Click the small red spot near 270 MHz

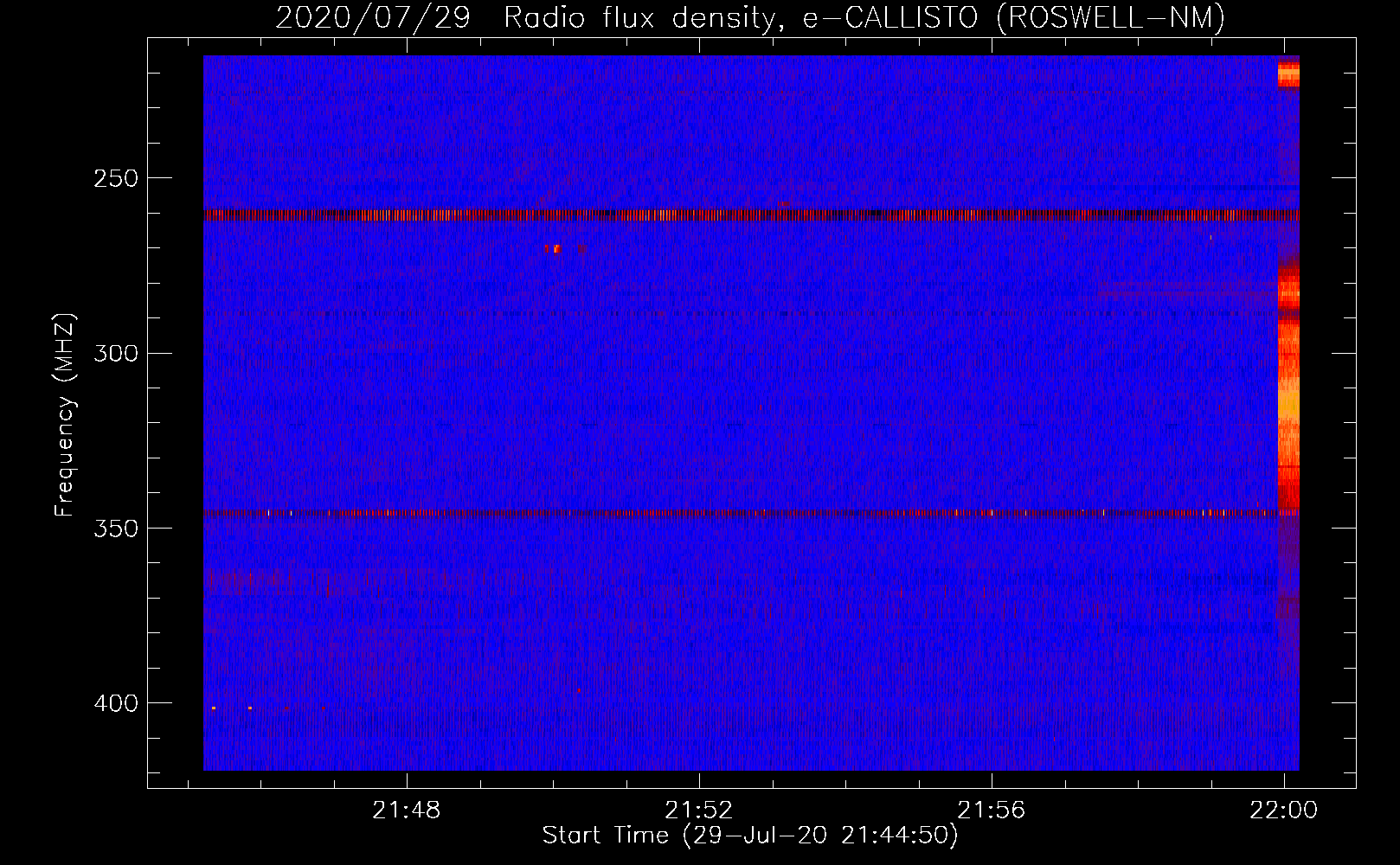[x=555, y=248]
